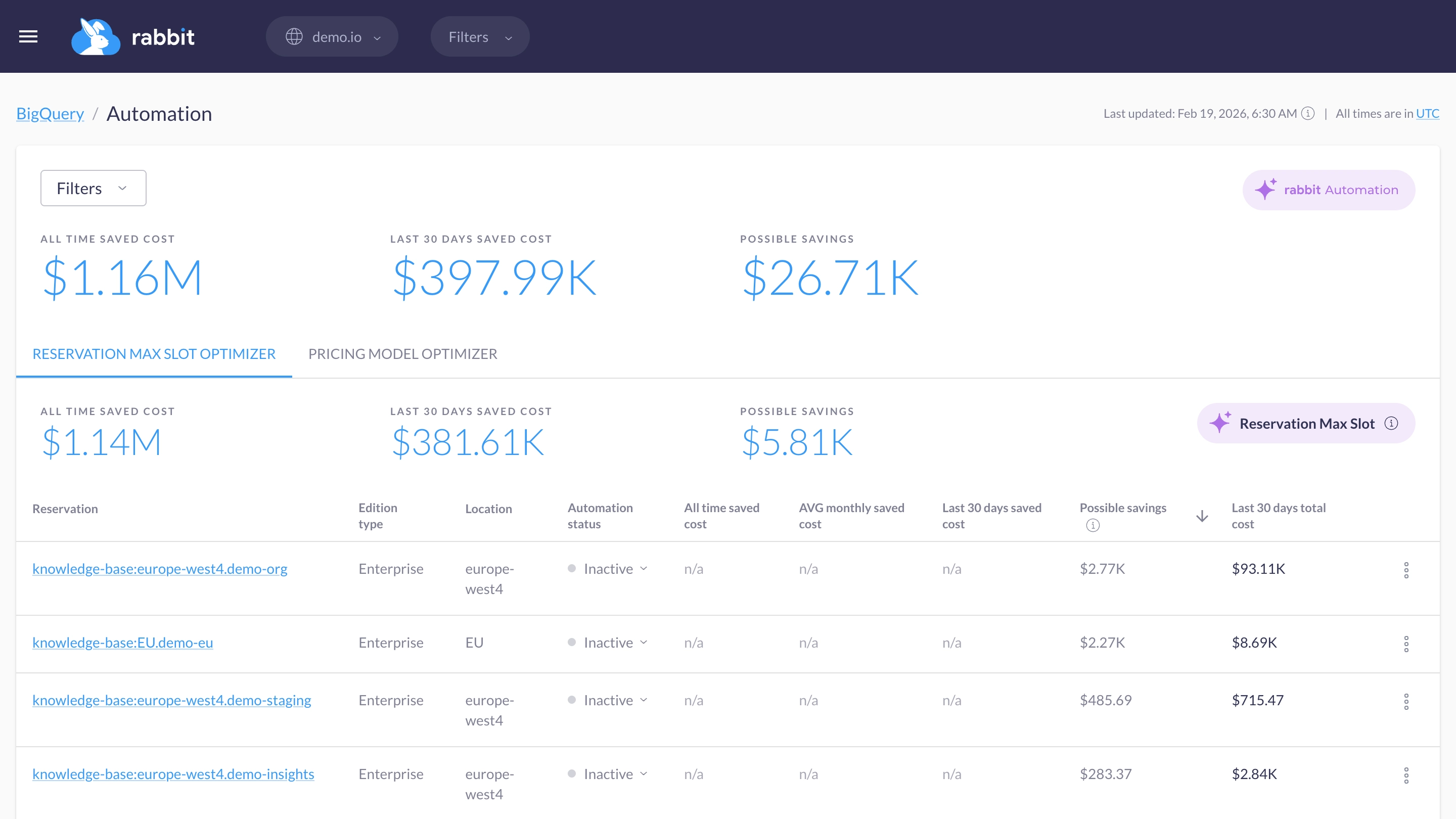The image size is (1456, 819).
Task: Switch to Pricing Model Optimizer tab
Action: click(x=402, y=354)
